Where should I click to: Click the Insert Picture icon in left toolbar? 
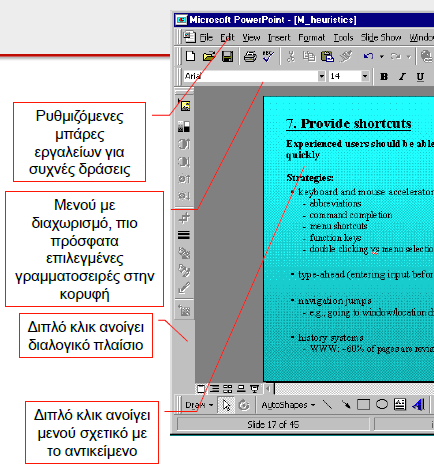click(x=185, y=106)
